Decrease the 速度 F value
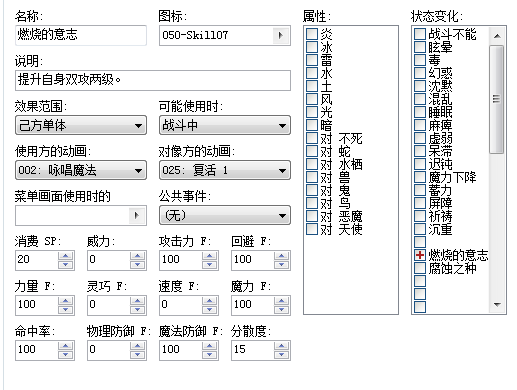 (210, 309)
